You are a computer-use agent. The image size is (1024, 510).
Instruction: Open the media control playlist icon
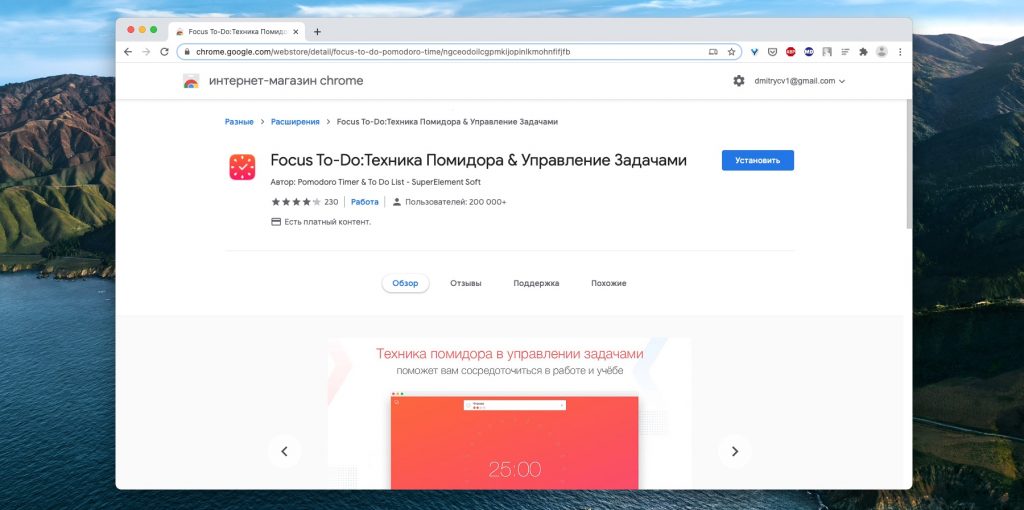click(x=845, y=52)
